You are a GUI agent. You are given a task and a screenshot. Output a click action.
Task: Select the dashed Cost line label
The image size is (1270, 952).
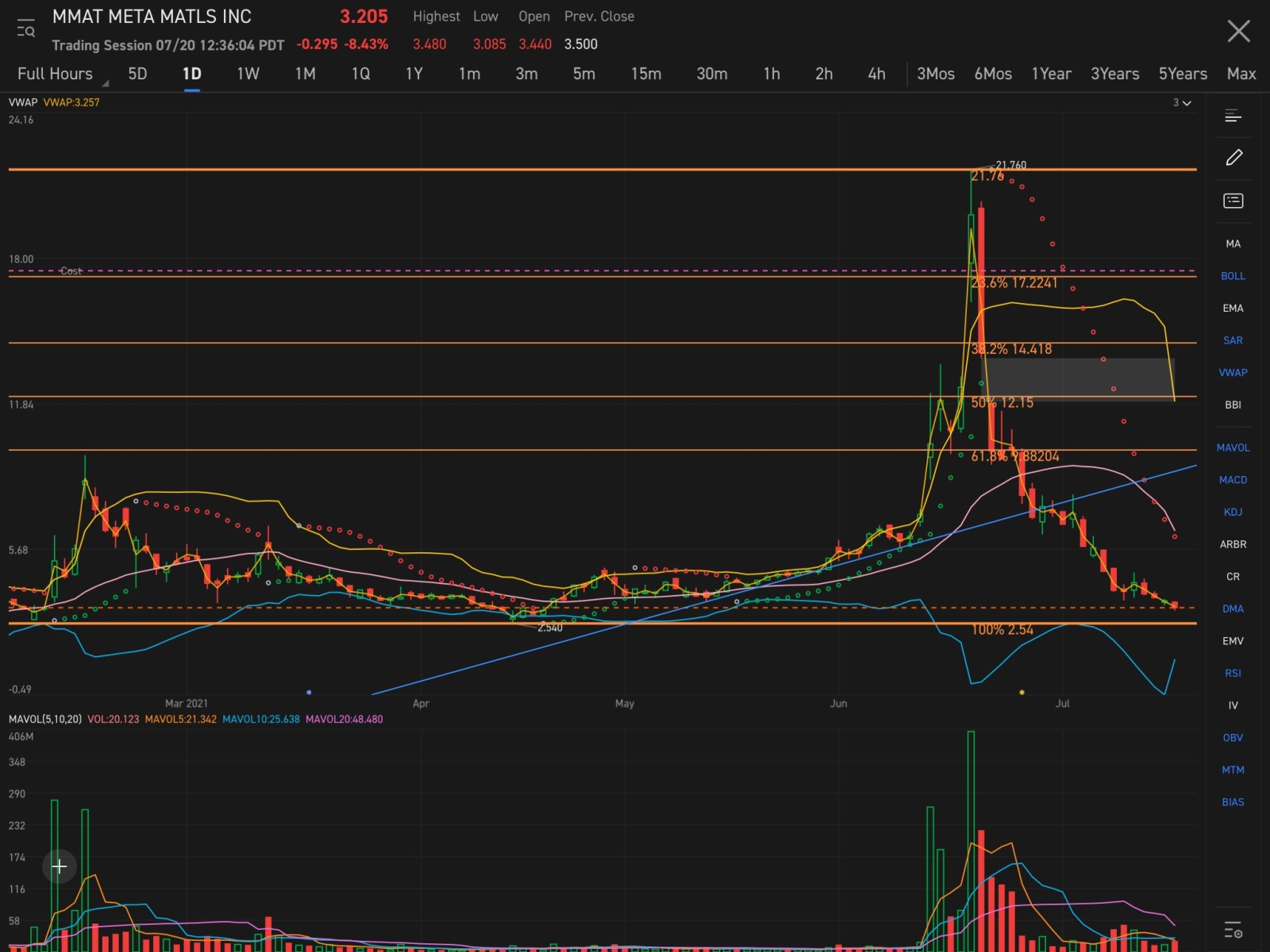(x=71, y=271)
